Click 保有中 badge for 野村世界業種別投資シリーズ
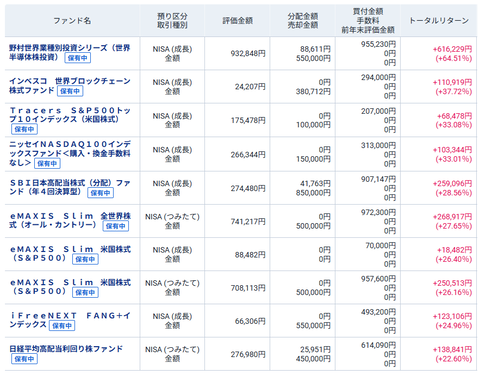This screenshot has height=375, width=480. 78,58
